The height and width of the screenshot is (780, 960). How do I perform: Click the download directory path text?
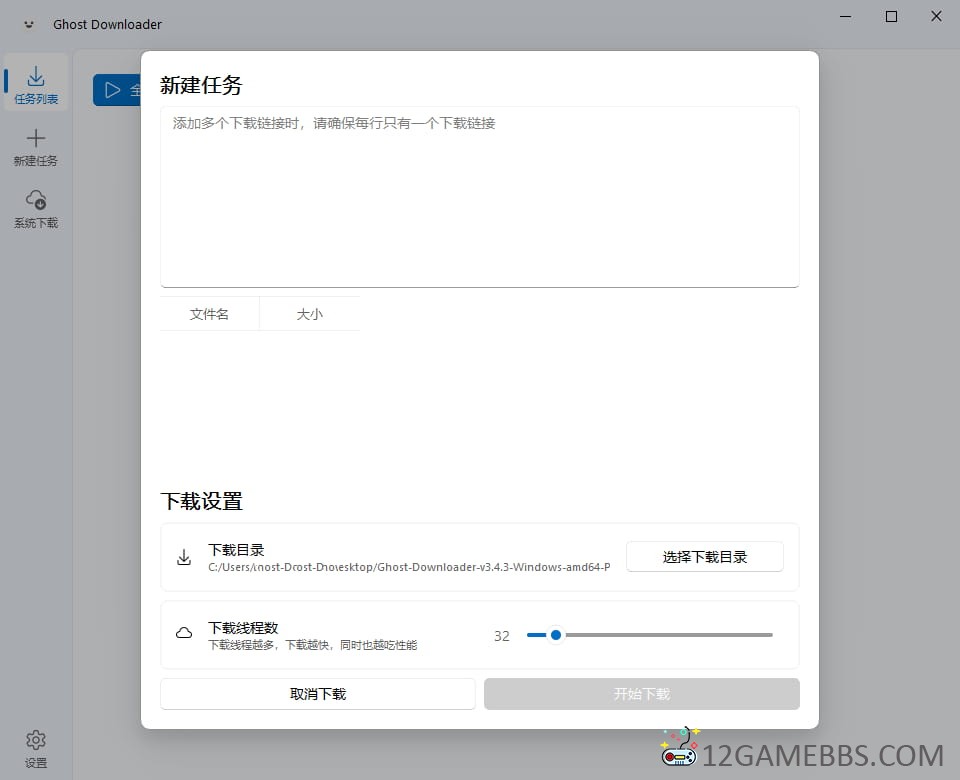(x=409, y=567)
